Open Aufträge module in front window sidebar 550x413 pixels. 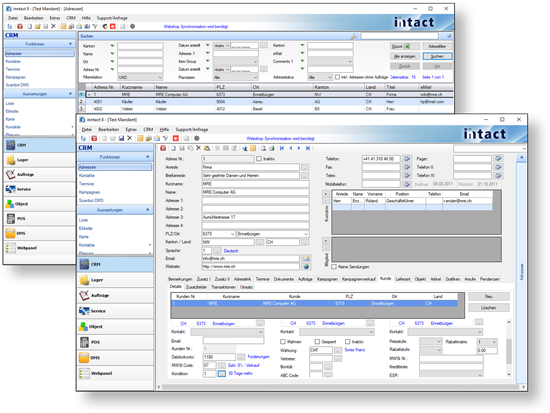[115, 295]
